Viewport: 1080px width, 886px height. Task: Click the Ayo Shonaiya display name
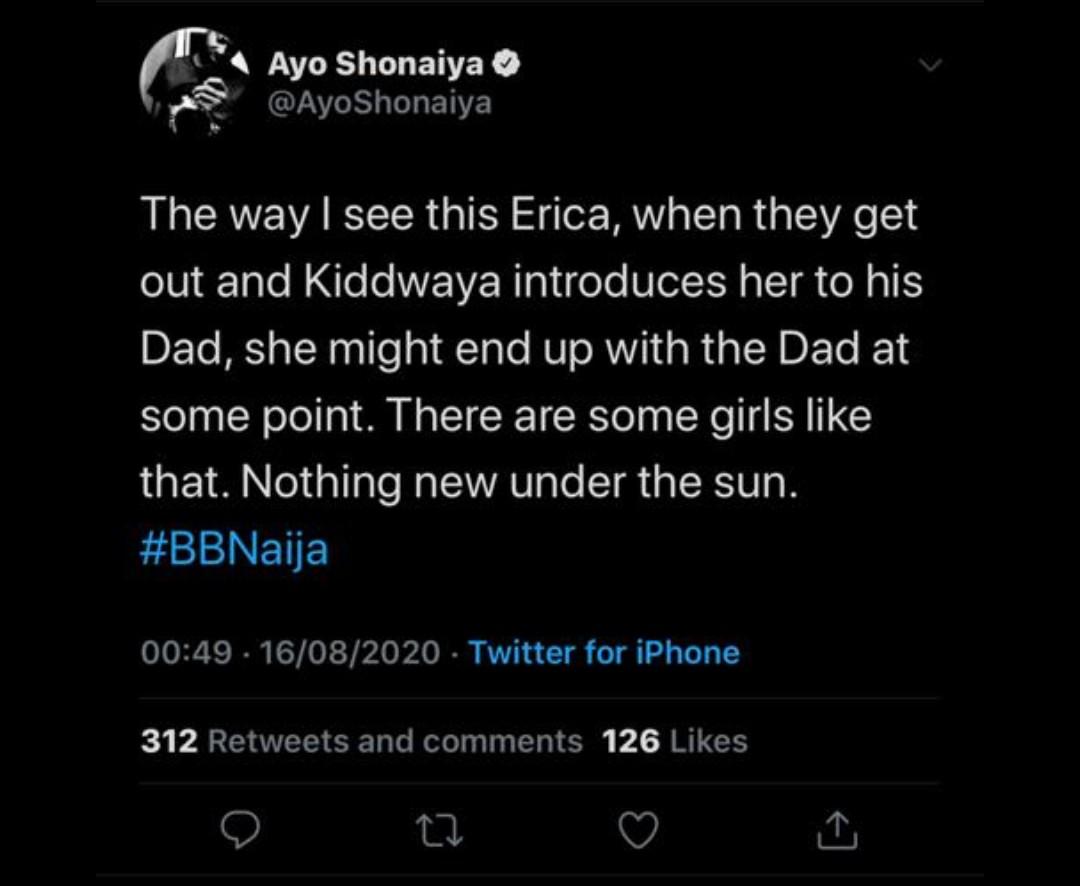(376, 65)
